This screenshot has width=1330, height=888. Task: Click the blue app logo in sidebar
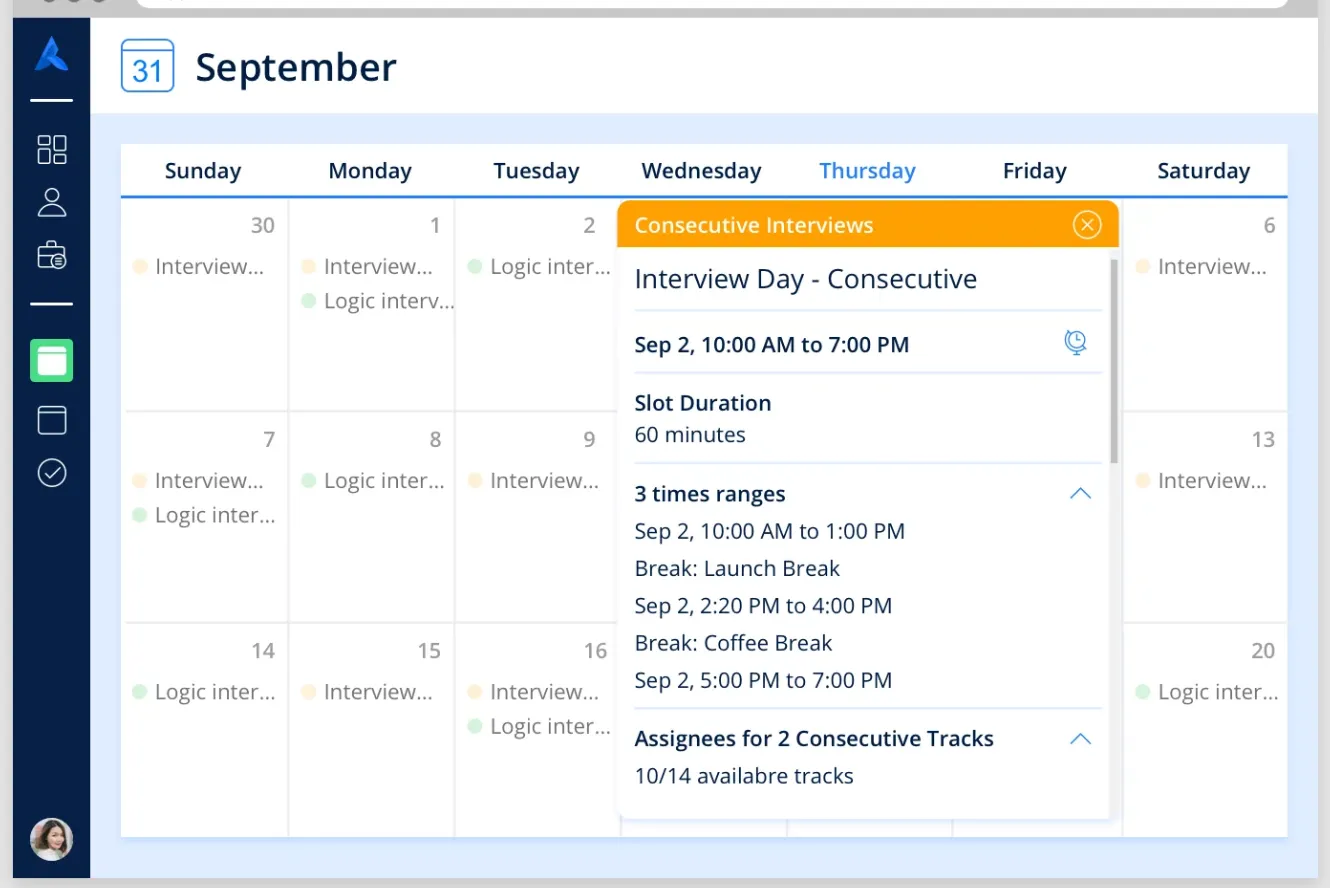pyautogui.click(x=51, y=55)
